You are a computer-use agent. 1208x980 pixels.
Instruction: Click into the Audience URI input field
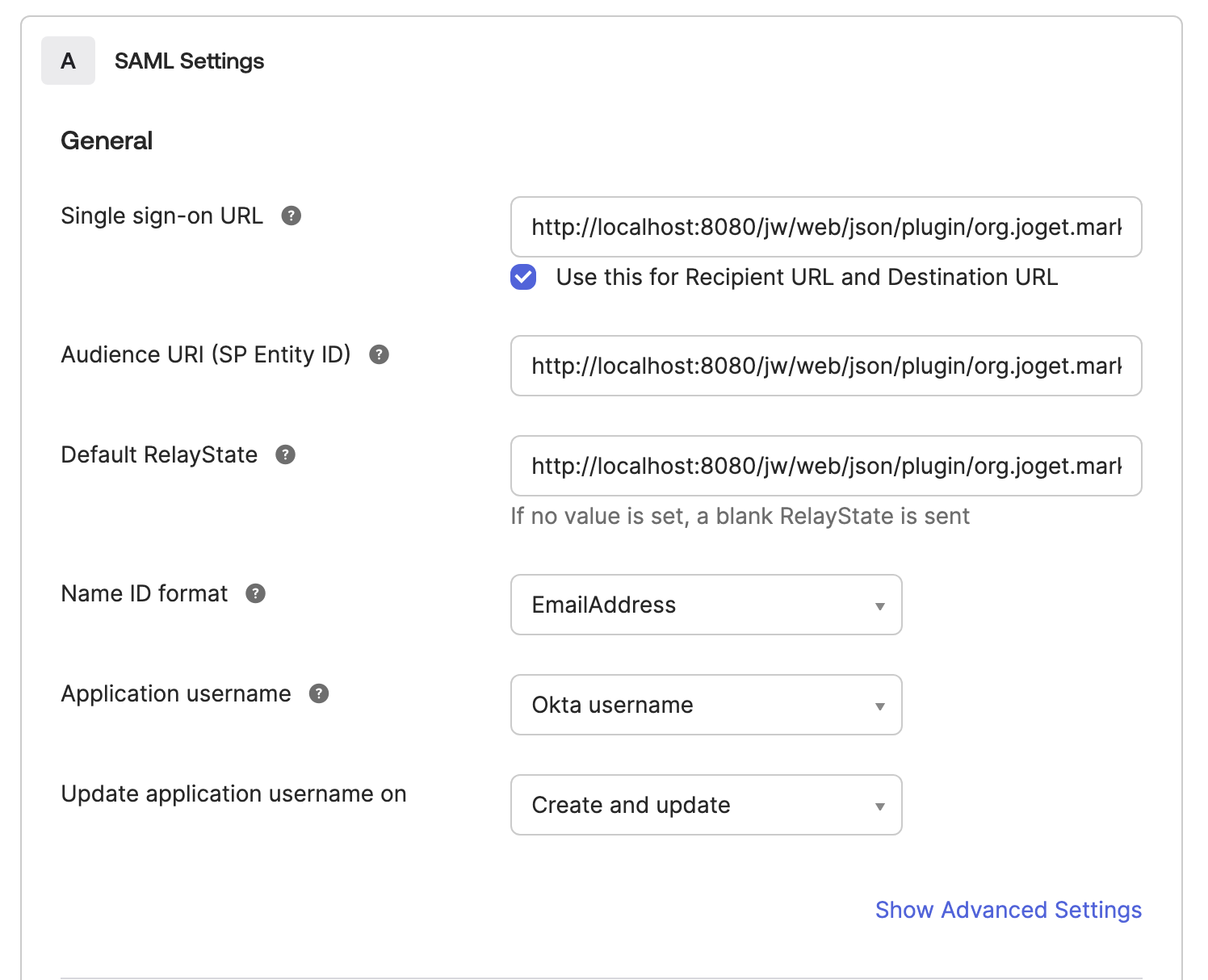[x=825, y=366]
